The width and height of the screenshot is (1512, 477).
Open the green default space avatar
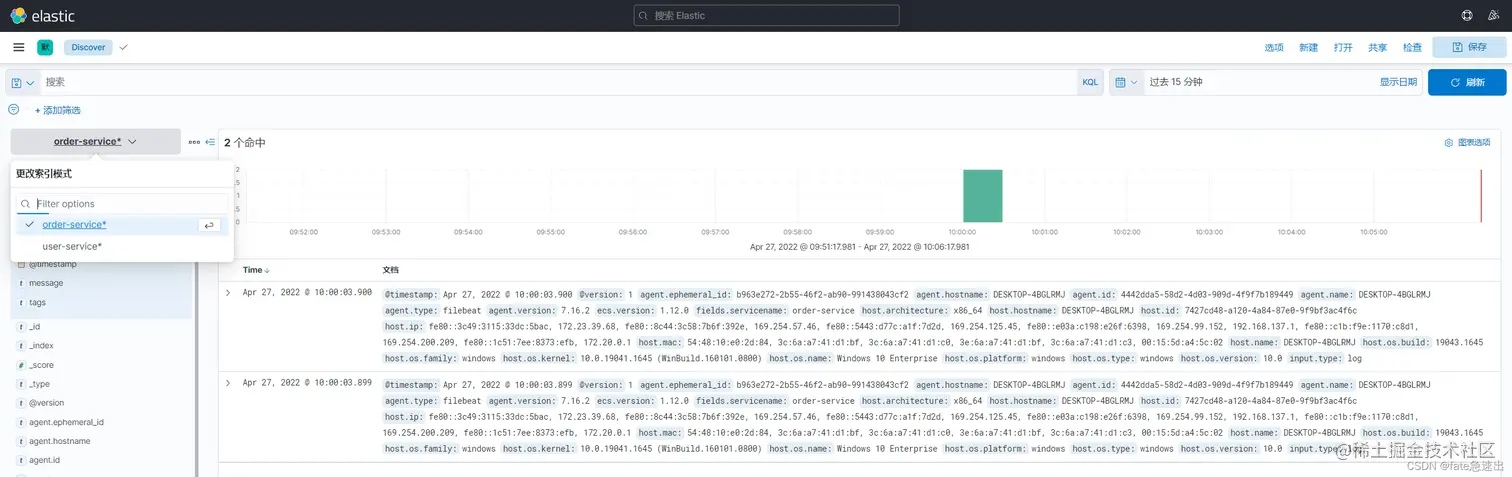tap(45, 47)
